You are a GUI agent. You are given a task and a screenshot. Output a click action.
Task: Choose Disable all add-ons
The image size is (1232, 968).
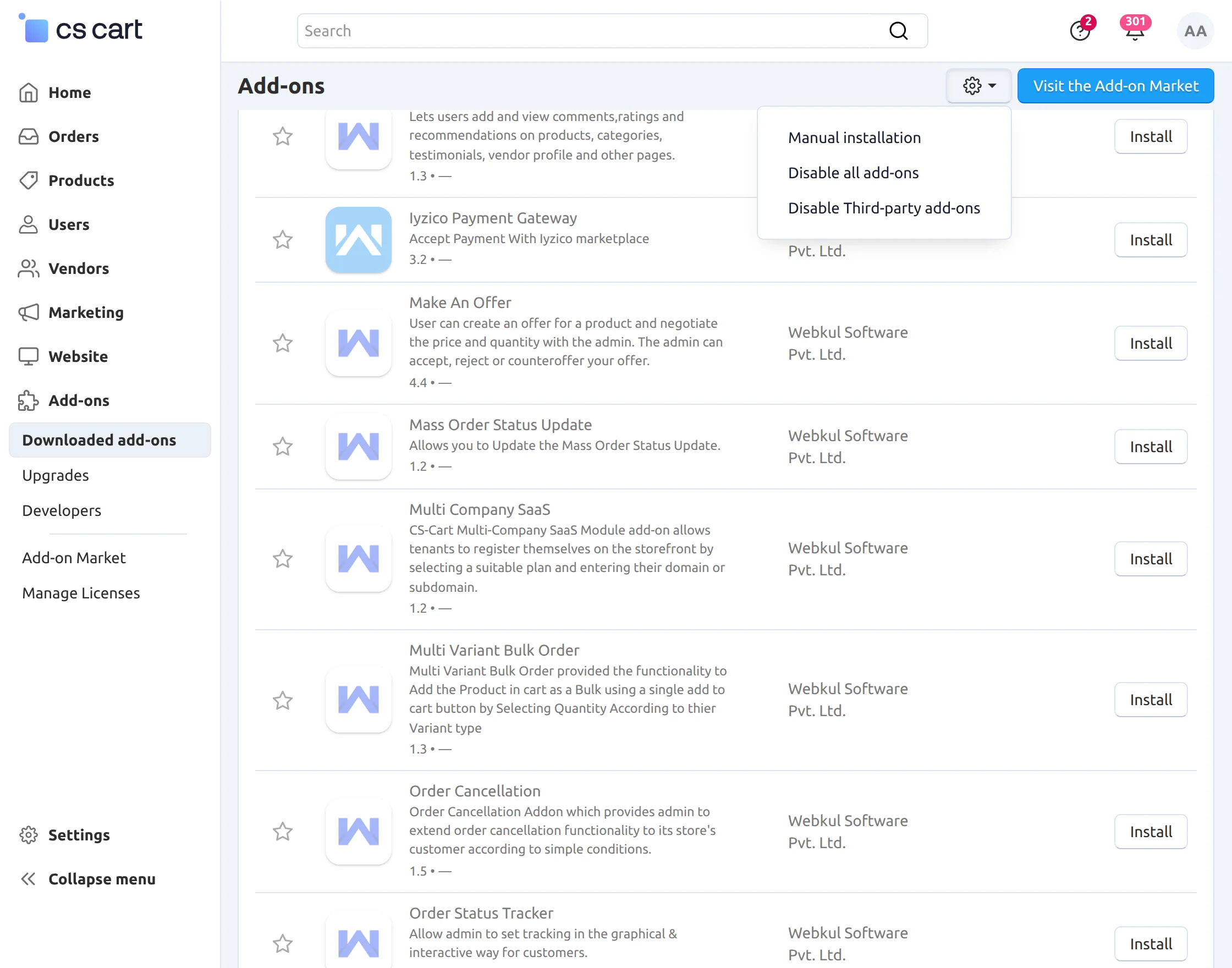(x=853, y=173)
